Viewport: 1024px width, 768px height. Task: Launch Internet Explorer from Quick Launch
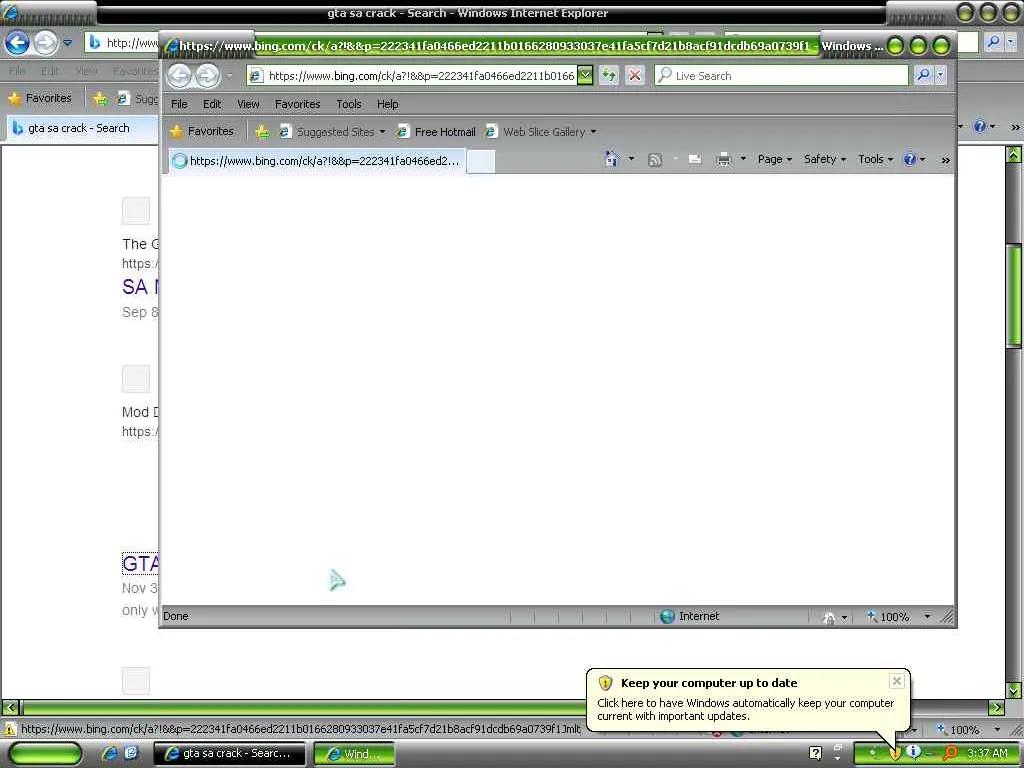pos(109,753)
